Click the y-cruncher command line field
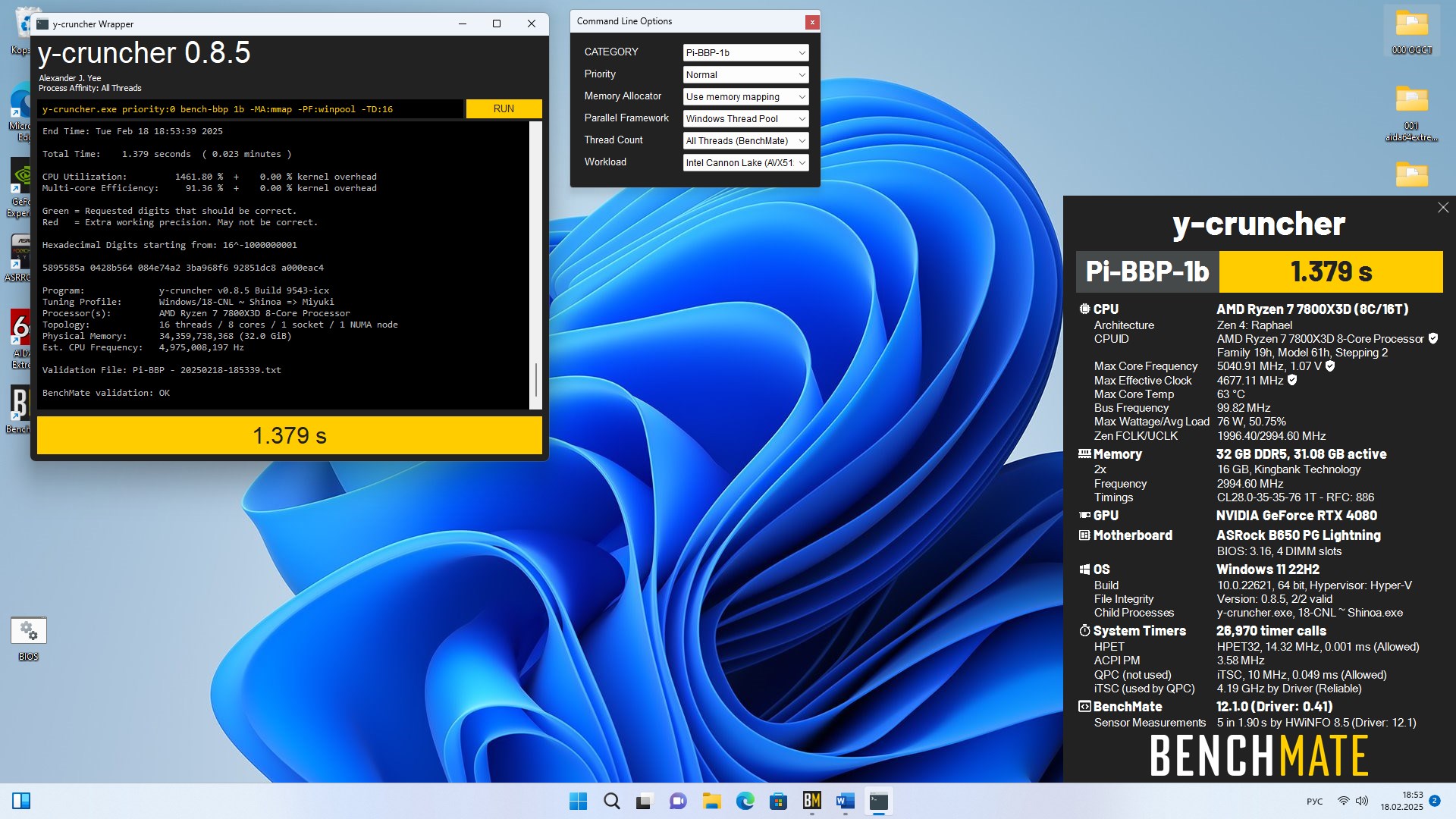 250,109
